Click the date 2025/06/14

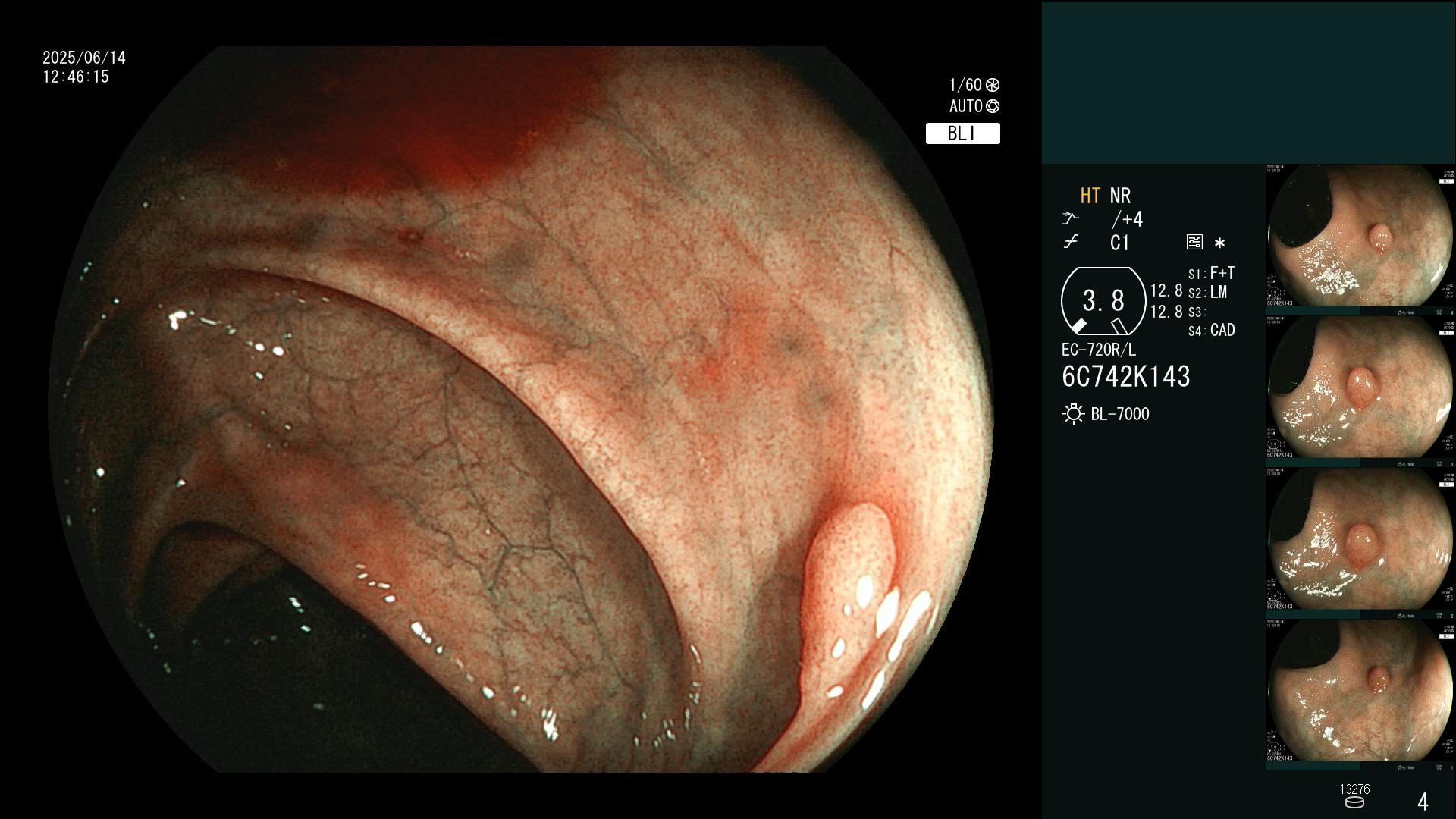(x=84, y=58)
